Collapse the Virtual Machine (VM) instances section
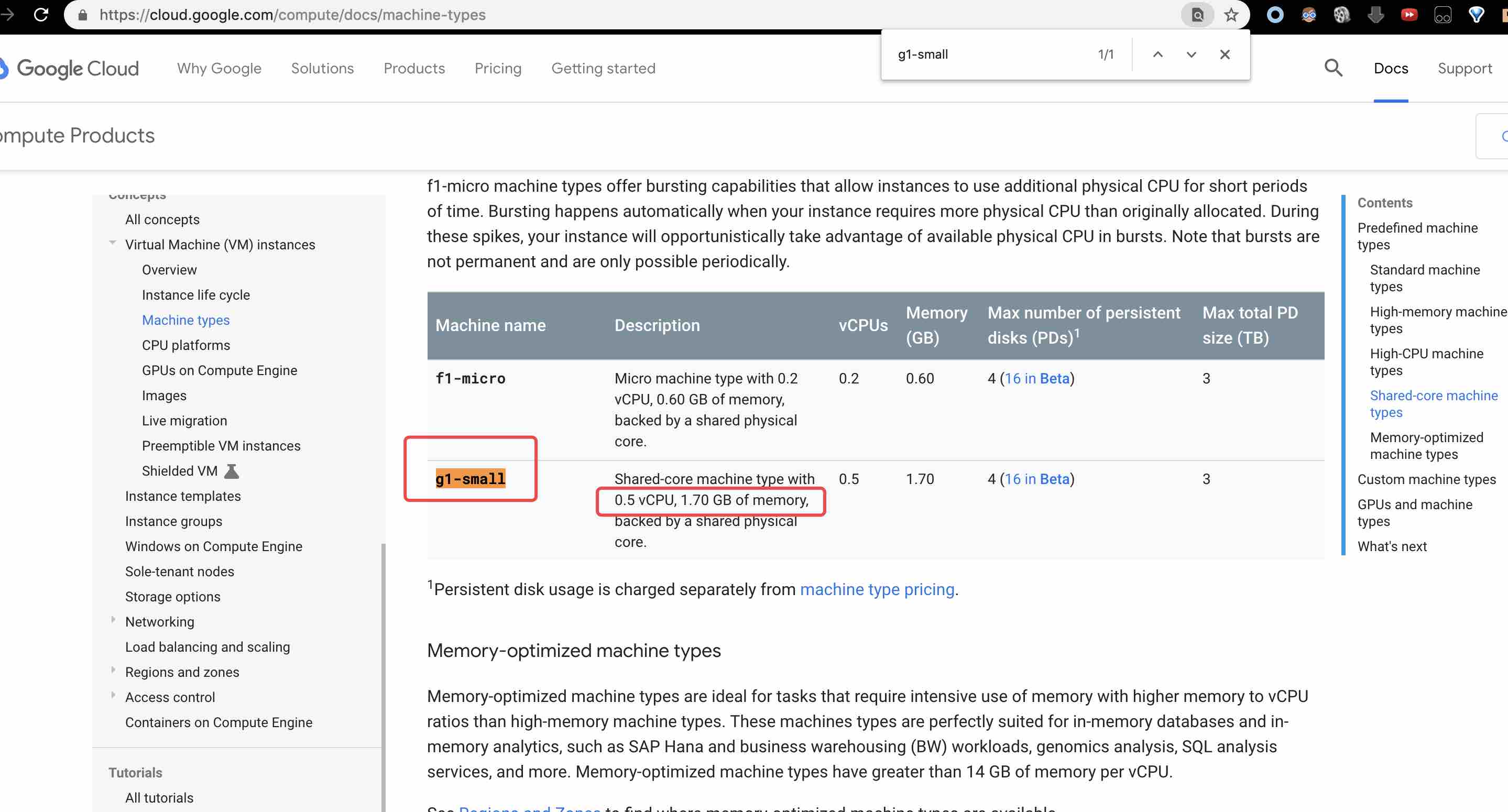Image resolution: width=1508 pixels, height=812 pixels. pos(113,243)
